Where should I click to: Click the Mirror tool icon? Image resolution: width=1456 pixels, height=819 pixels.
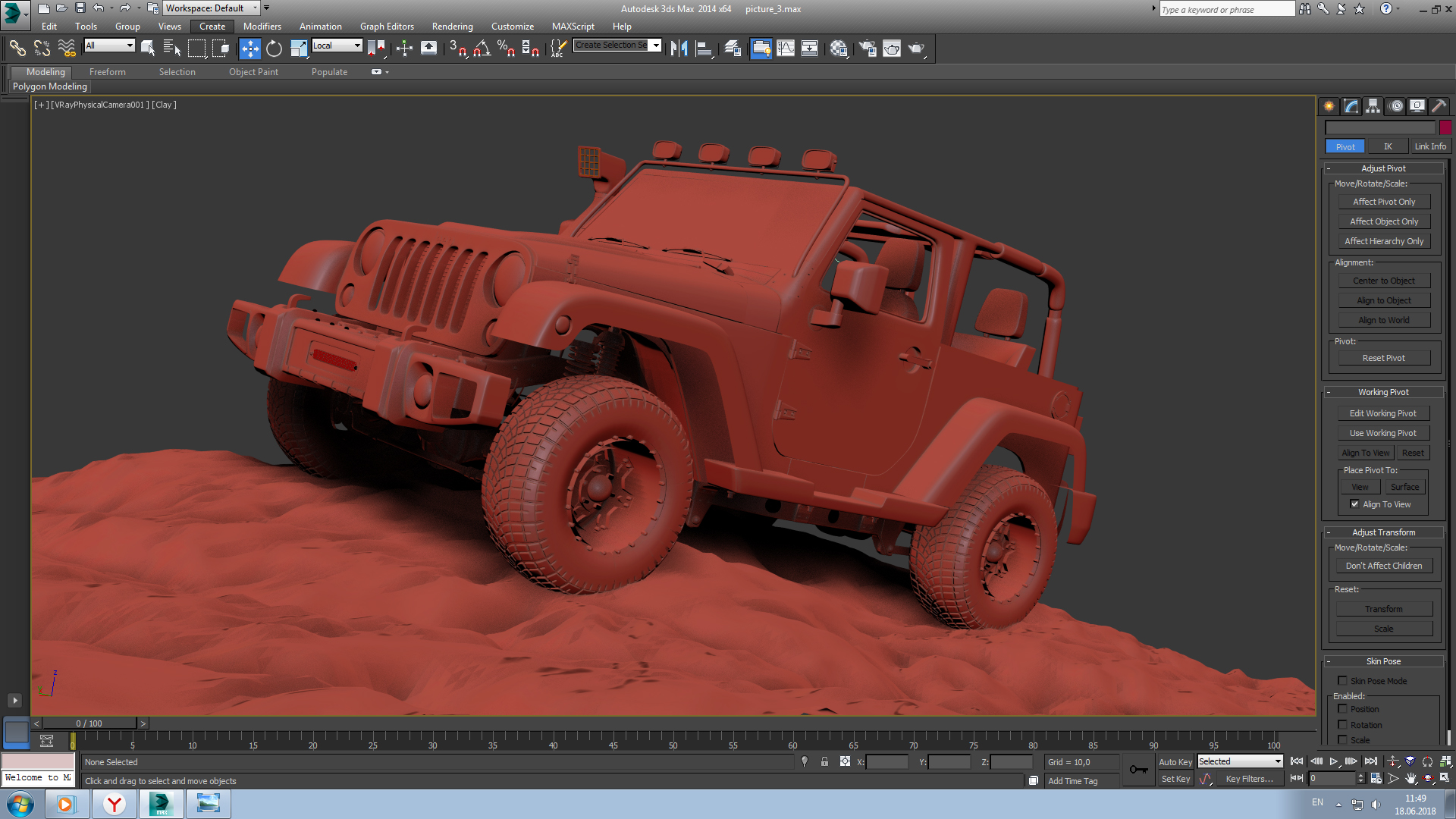click(679, 49)
